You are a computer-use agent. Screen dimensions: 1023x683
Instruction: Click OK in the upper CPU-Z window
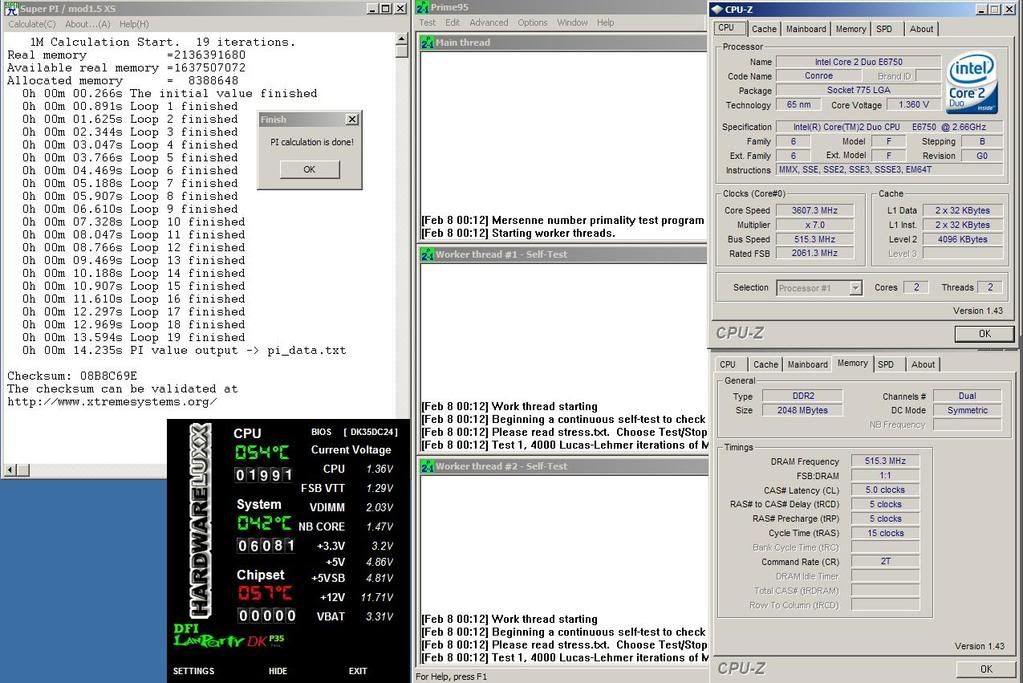[x=985, y=333]
